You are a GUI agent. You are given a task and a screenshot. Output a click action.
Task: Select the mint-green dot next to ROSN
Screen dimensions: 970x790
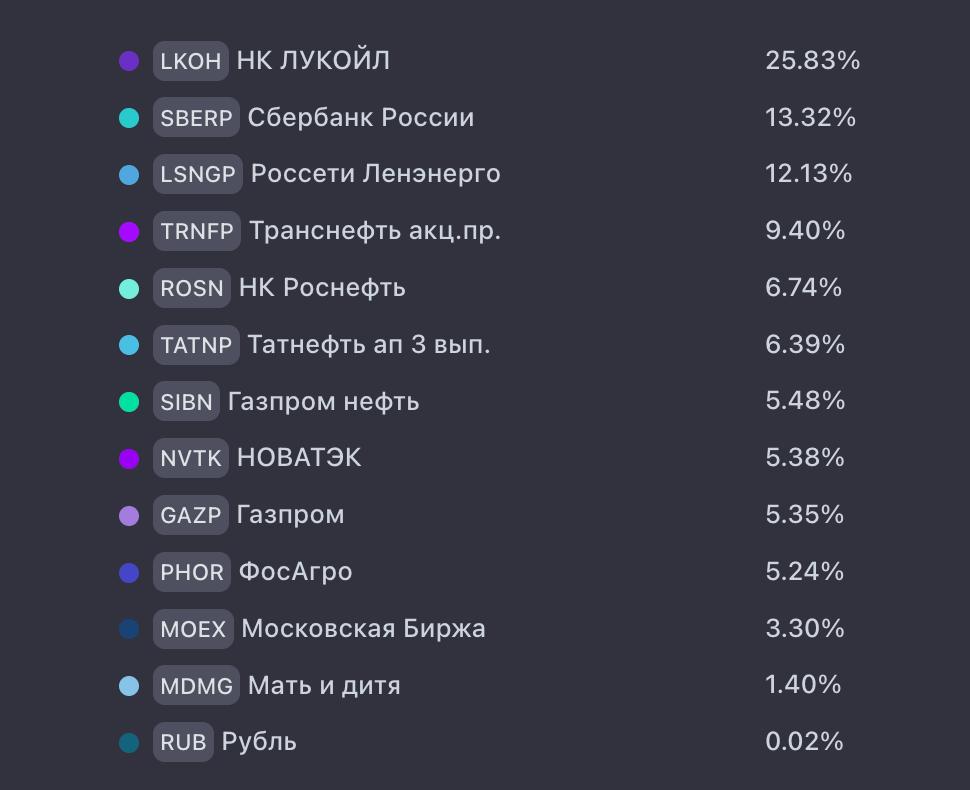pos(130,288)
